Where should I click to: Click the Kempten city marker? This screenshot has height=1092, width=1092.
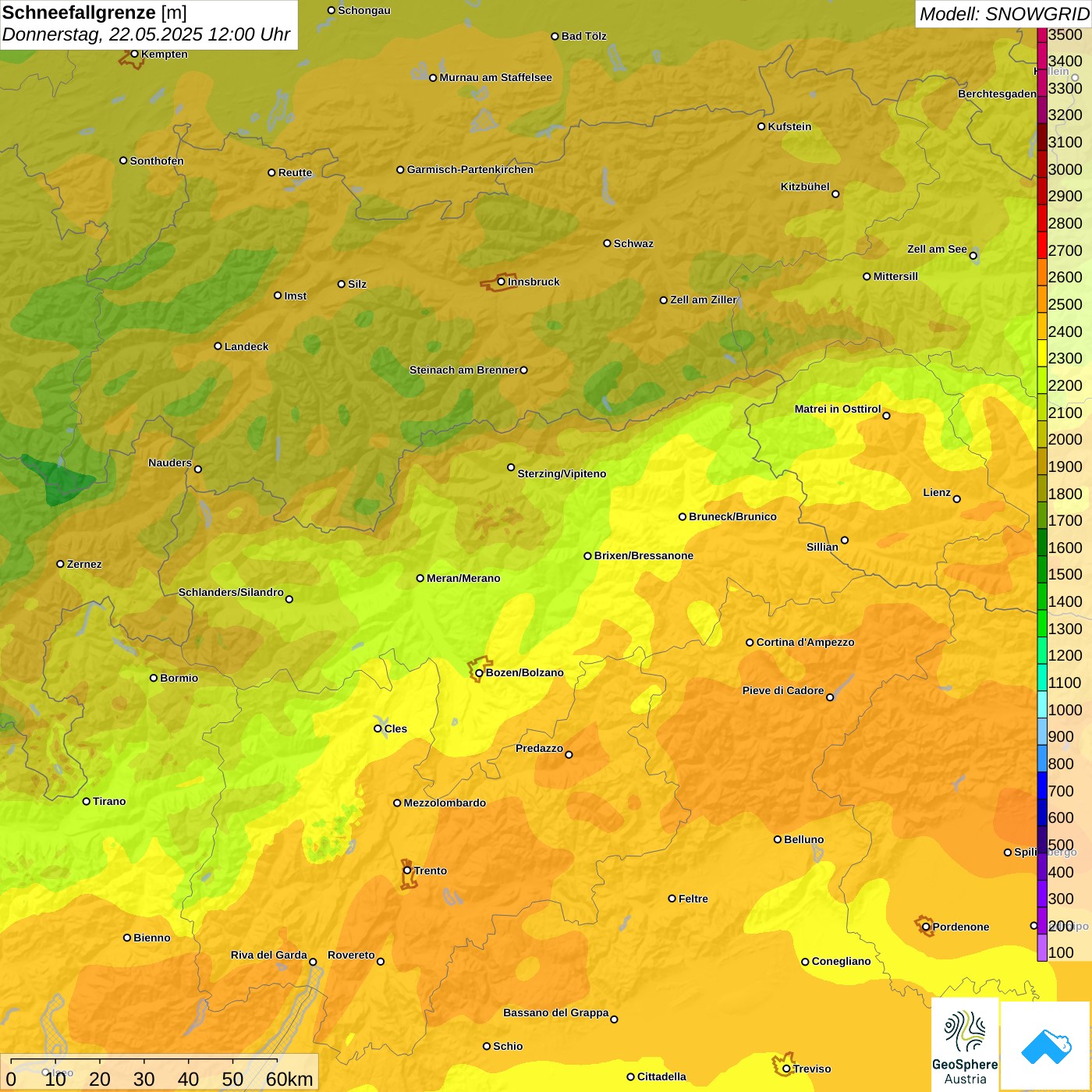[134, 54]
